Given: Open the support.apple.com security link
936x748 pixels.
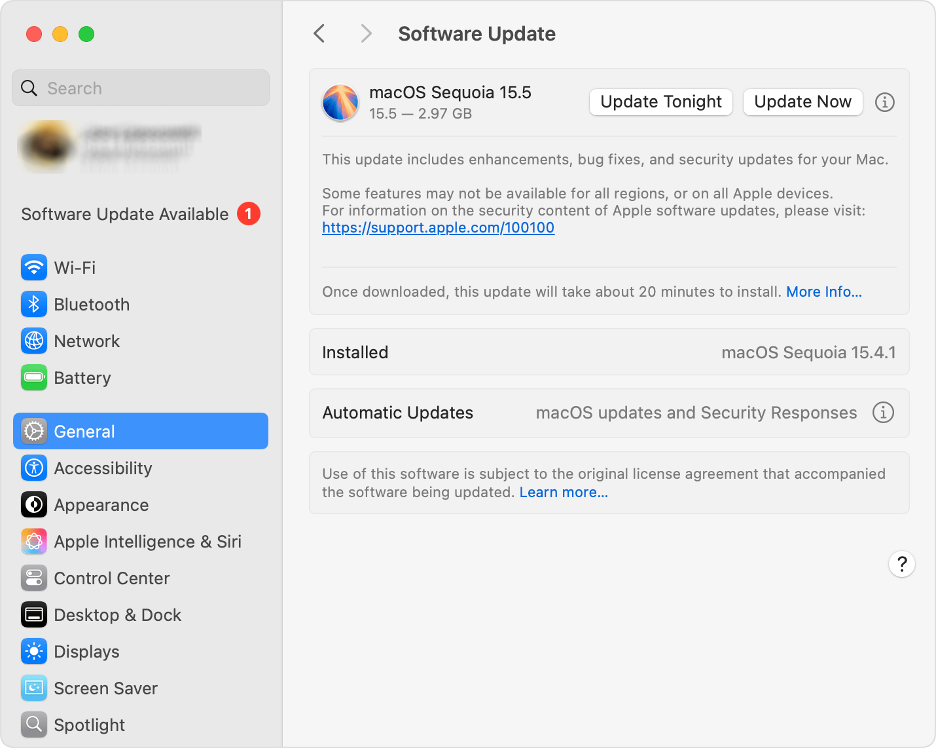Looking at the screenshot, I should 437,227.
